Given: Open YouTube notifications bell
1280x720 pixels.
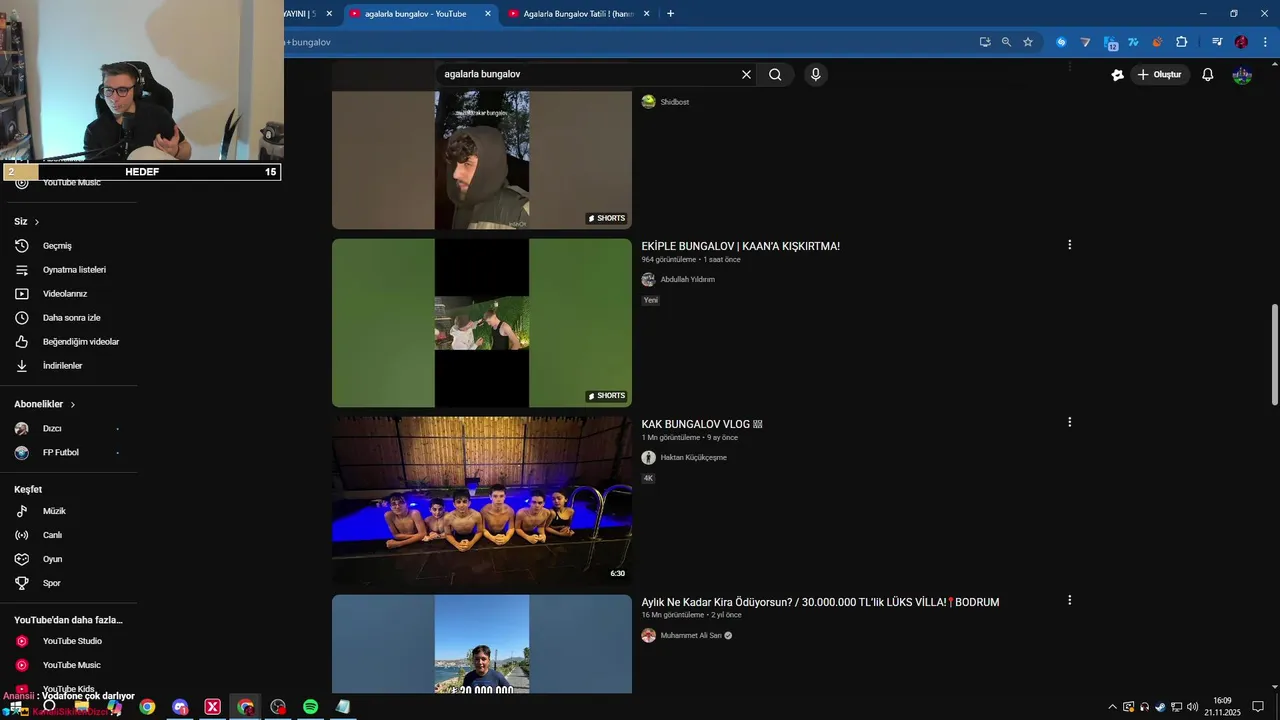Looking at the screenshot, I should (1208, 75).
